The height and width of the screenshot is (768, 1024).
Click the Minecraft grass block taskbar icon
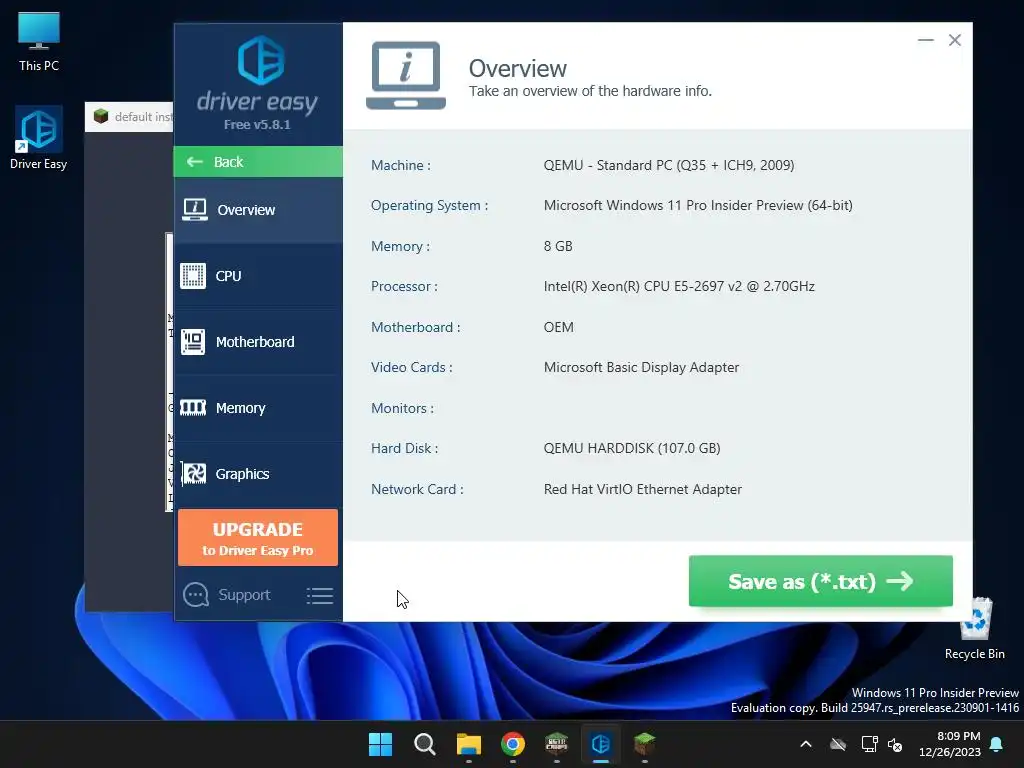[x=645, y=744]
